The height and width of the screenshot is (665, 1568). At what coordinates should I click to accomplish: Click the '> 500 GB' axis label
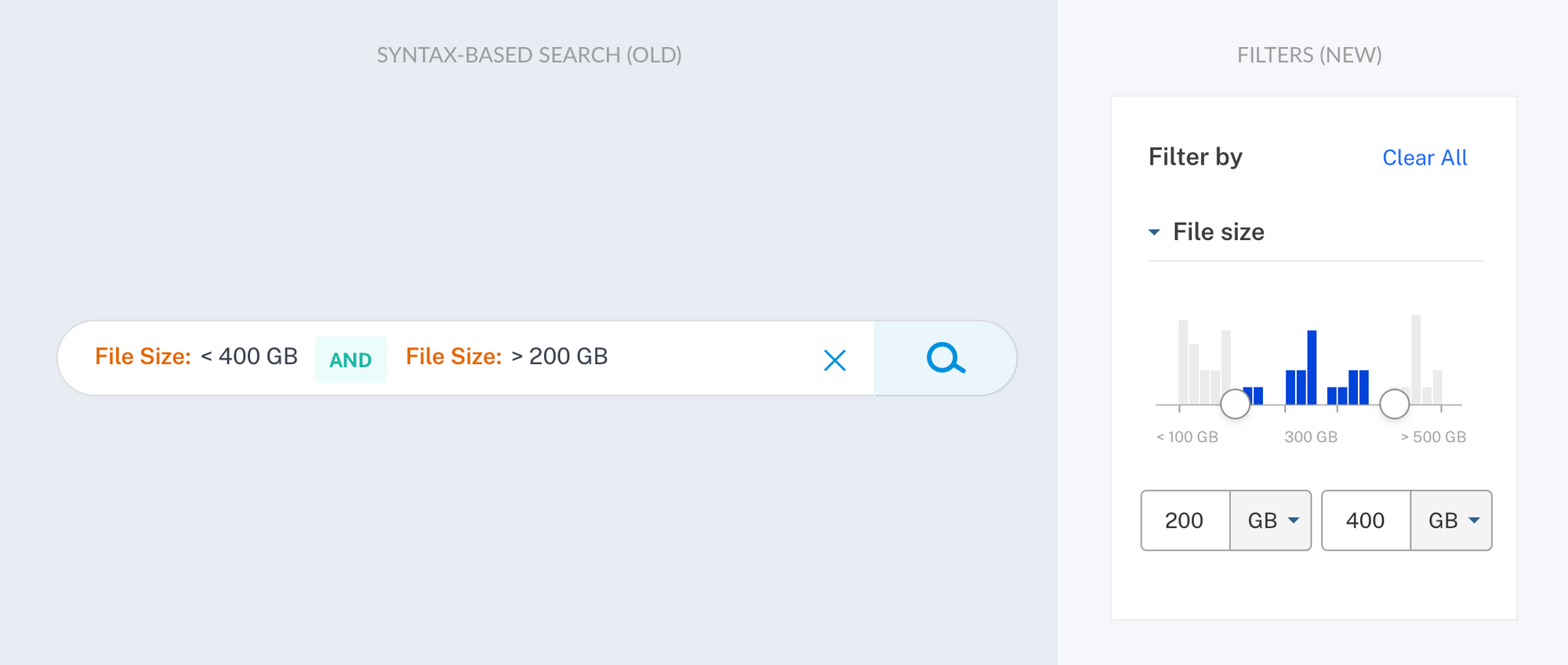point(1433,437)
